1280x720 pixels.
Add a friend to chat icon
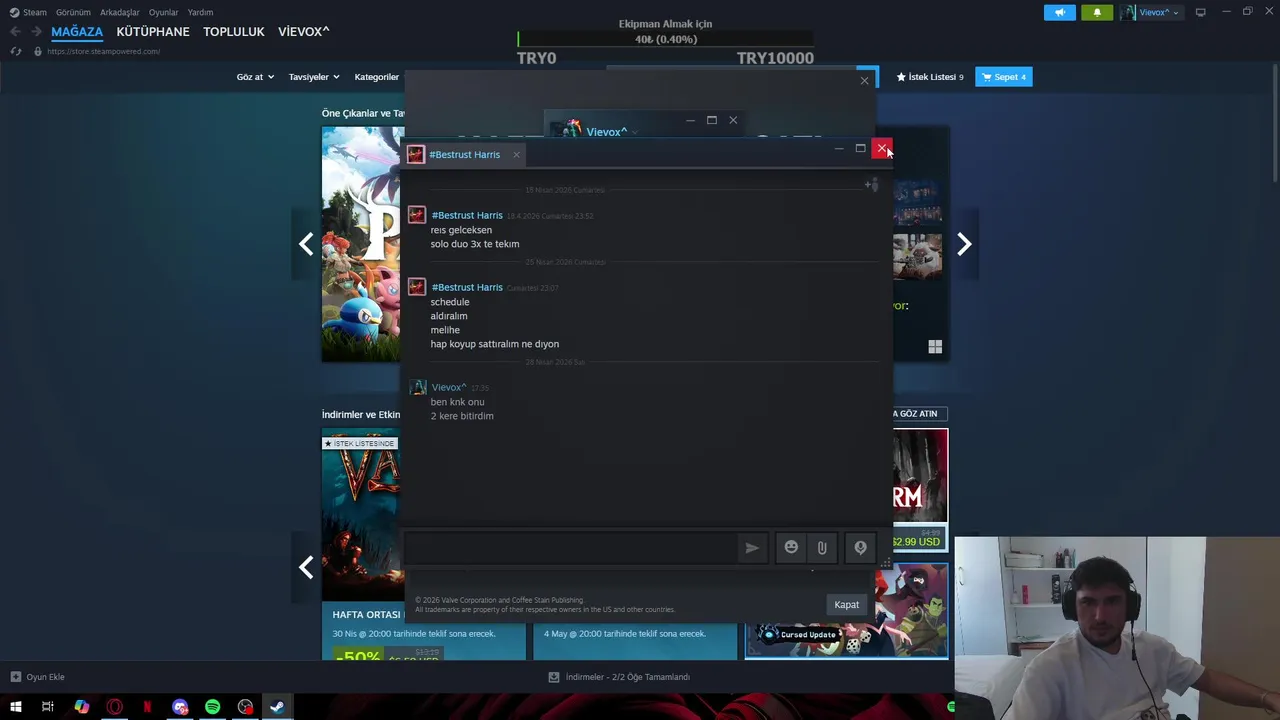pyautogui.click(x=871, y=184)
